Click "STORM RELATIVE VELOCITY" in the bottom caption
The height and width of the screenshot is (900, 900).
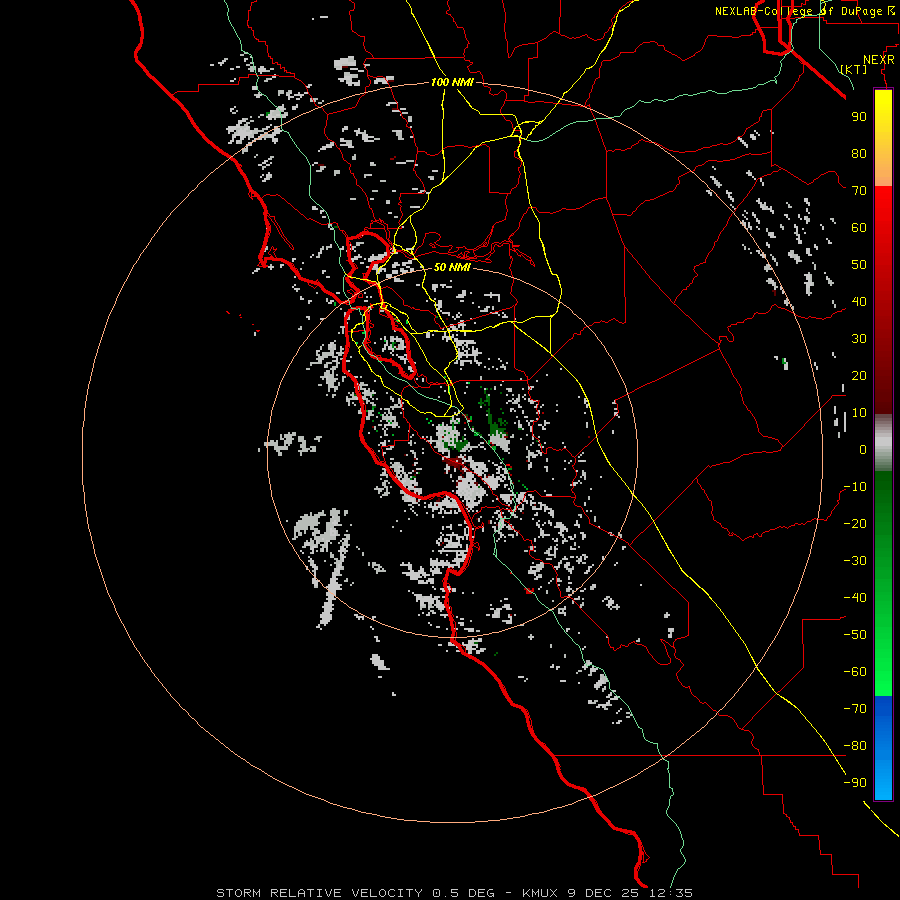pos(319,893)
